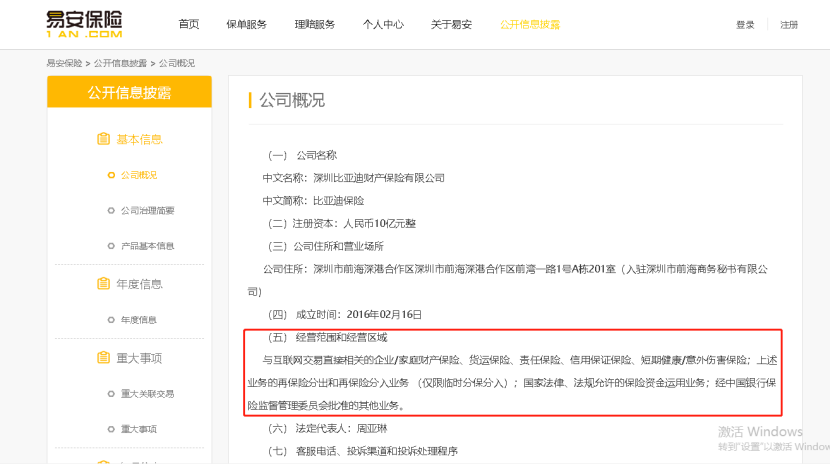The image size is (830, 464).
Task: Click the bullet circle next to 重大关联交易
Action: pos(111,393)
